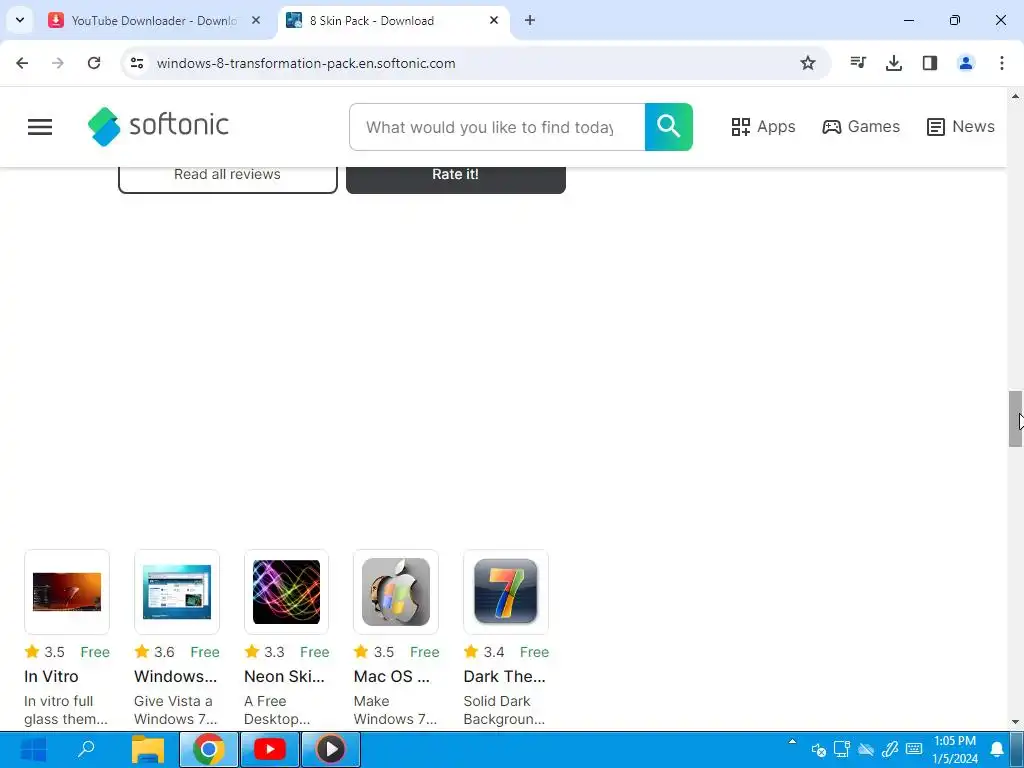
Task: Go back to the previous page
Action: (x=22, y=63)
